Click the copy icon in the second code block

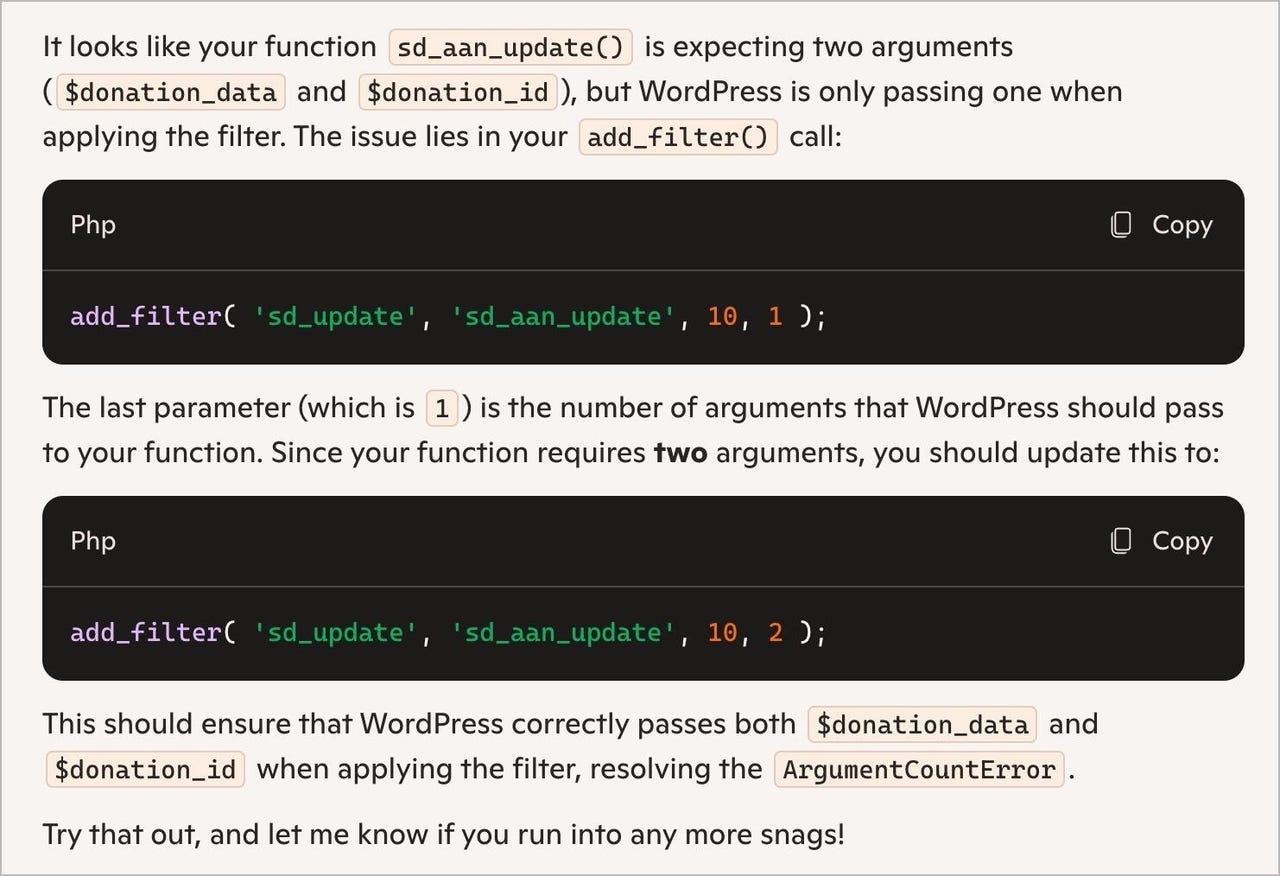[1121, 541]
